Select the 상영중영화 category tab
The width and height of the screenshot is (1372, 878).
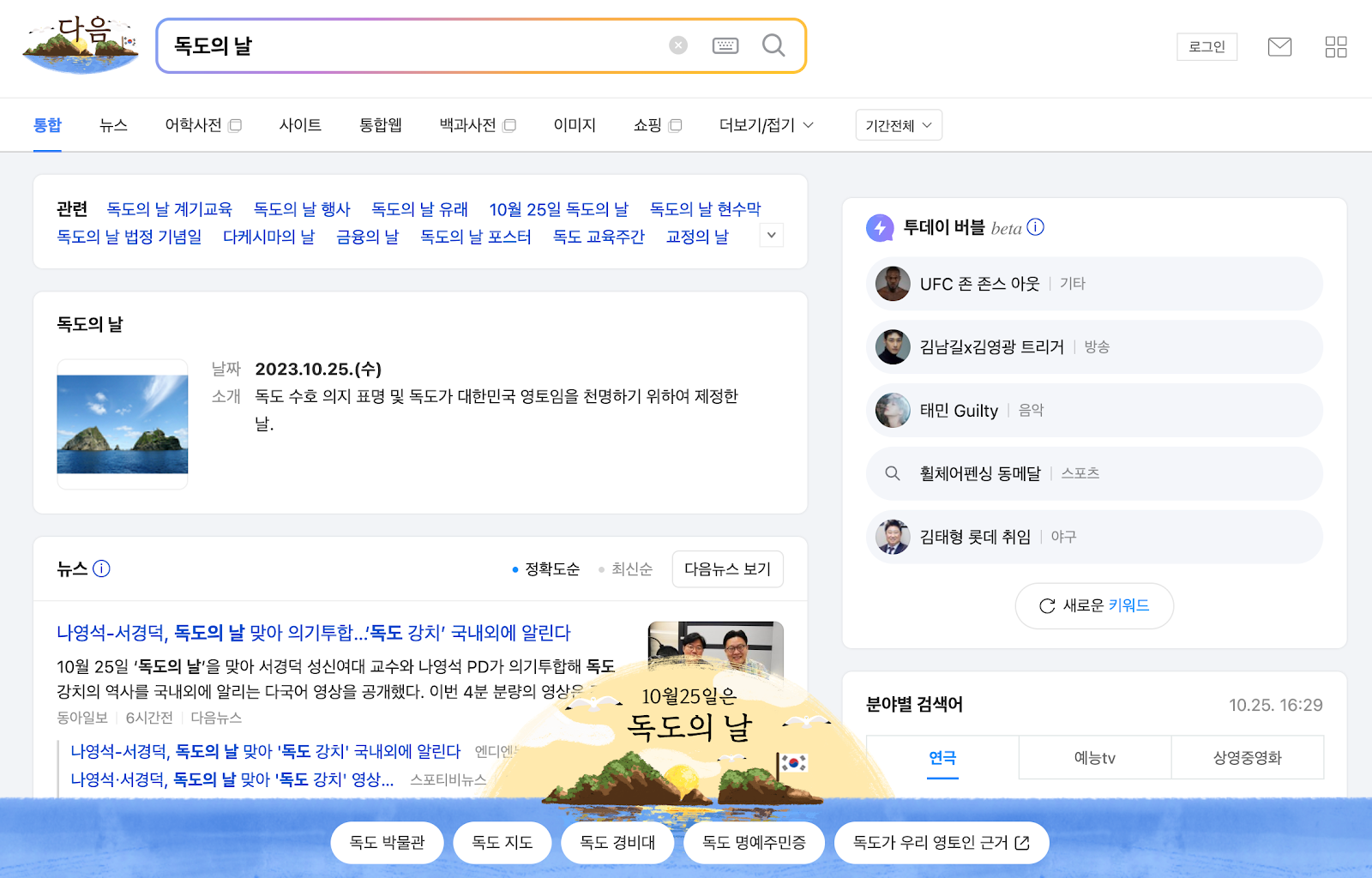tap(1248, 757)
